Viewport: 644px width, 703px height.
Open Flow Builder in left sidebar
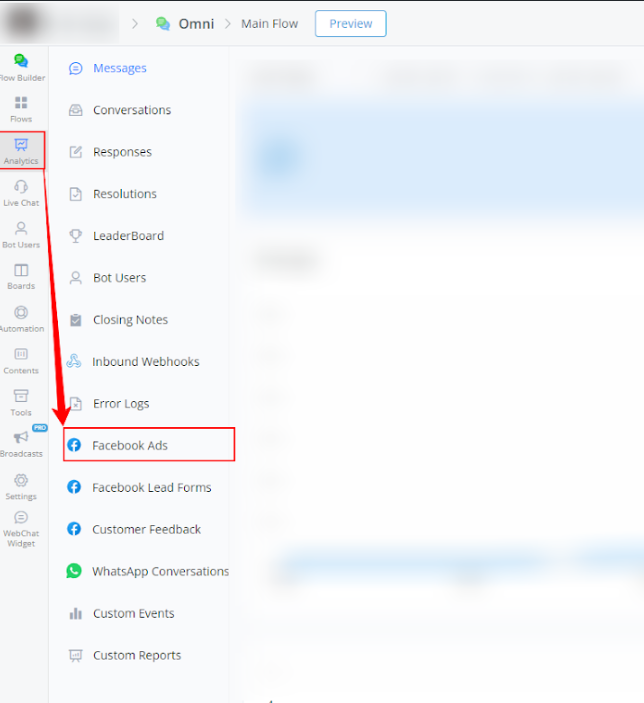[x=21, y=66]
